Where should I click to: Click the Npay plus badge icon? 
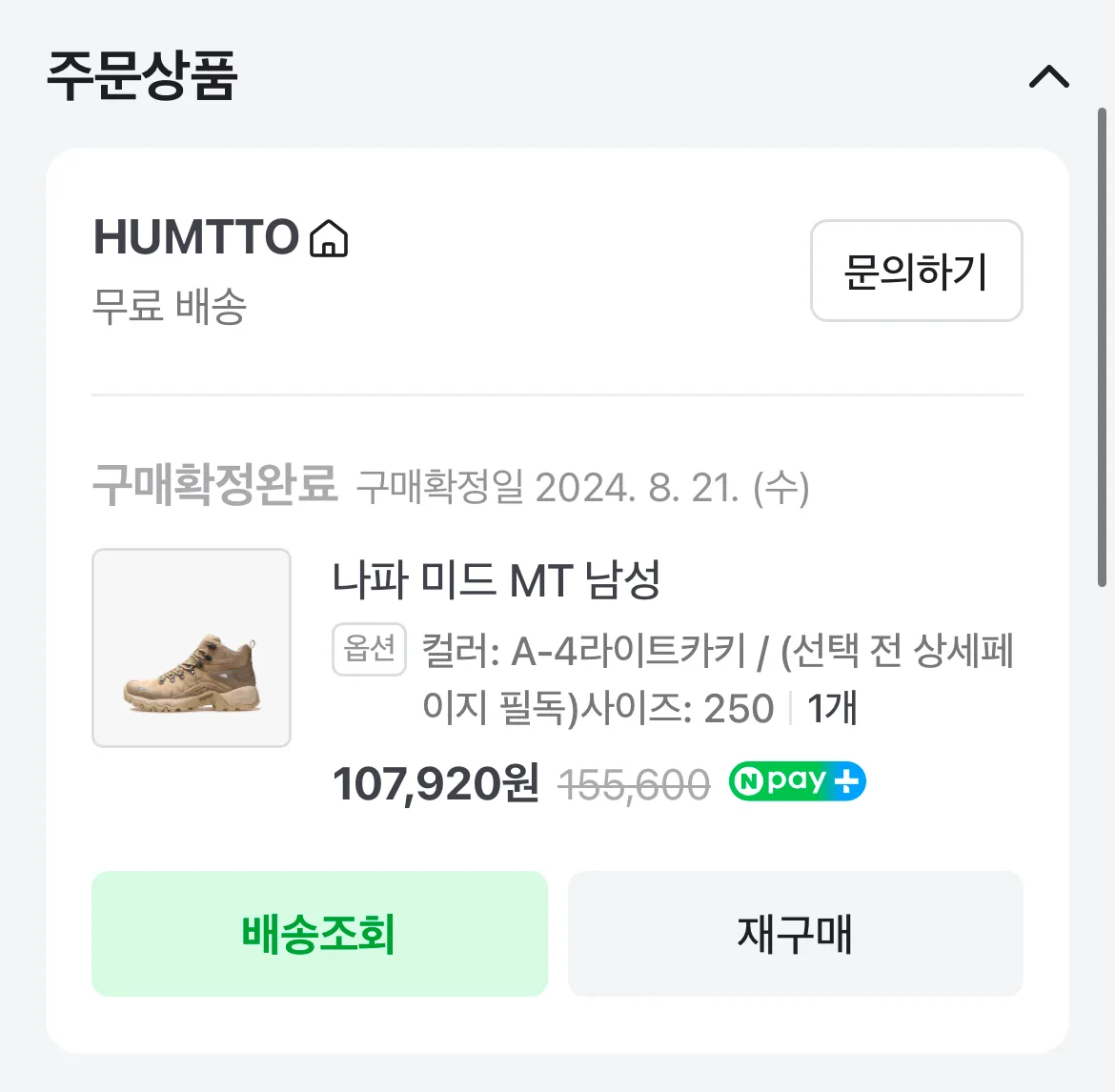(x=797, y=781)
